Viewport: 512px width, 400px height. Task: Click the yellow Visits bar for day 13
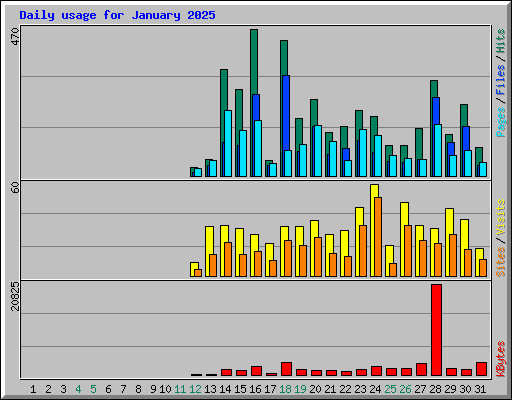[208, 251]
